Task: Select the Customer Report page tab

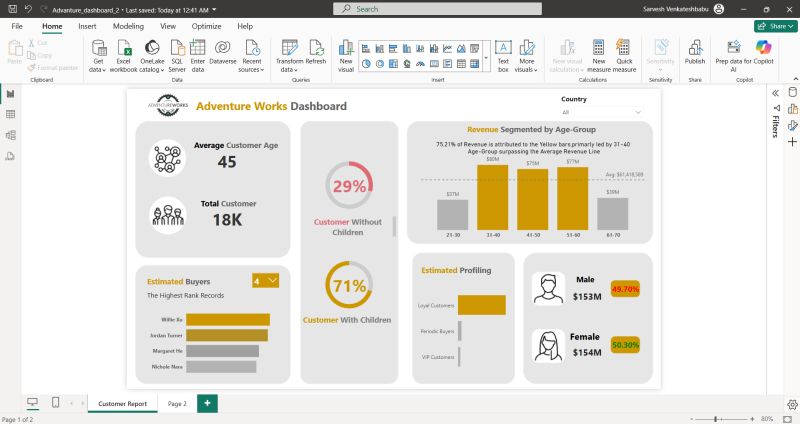Action: pyautogui.click(x=122, y=404)
